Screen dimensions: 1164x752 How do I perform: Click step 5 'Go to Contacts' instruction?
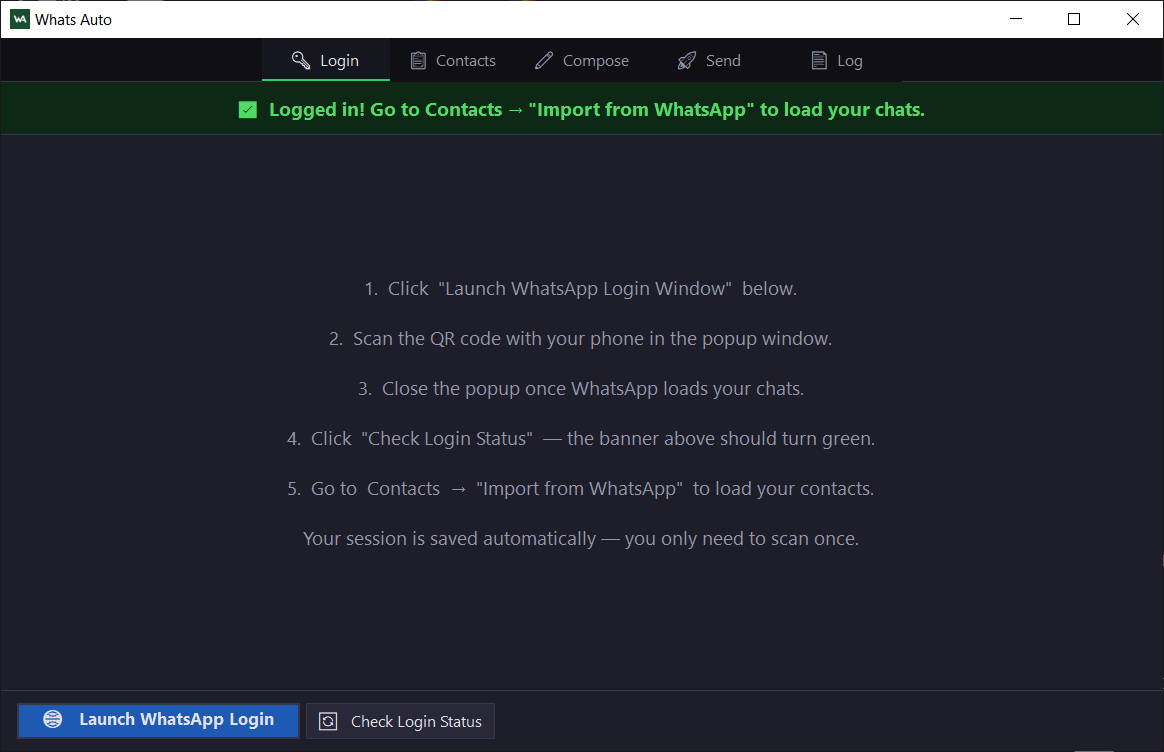(x=581, y=488)
